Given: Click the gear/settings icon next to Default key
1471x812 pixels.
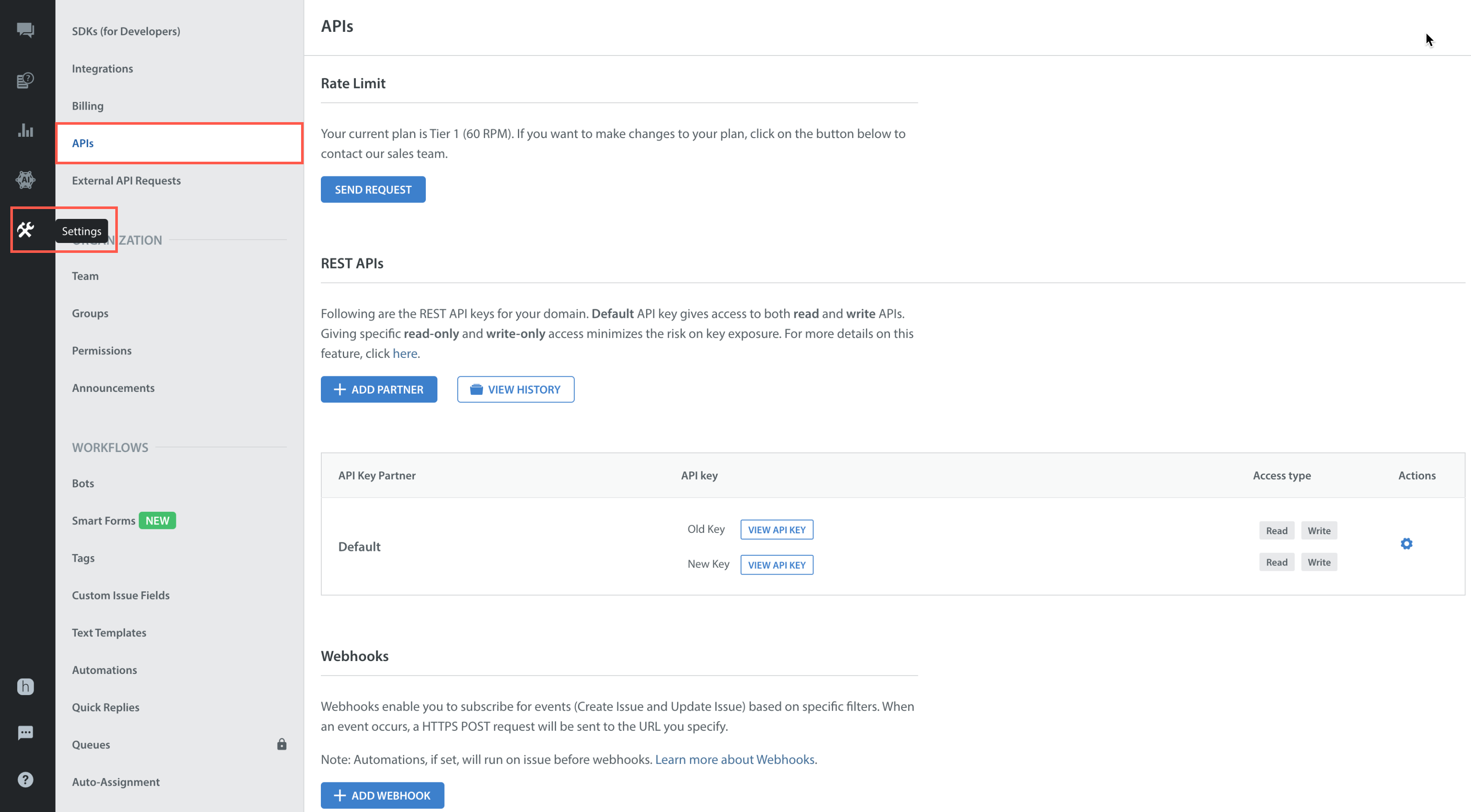Looking at the screenshot, I should pyautogui.click(x=1407, y=544).
